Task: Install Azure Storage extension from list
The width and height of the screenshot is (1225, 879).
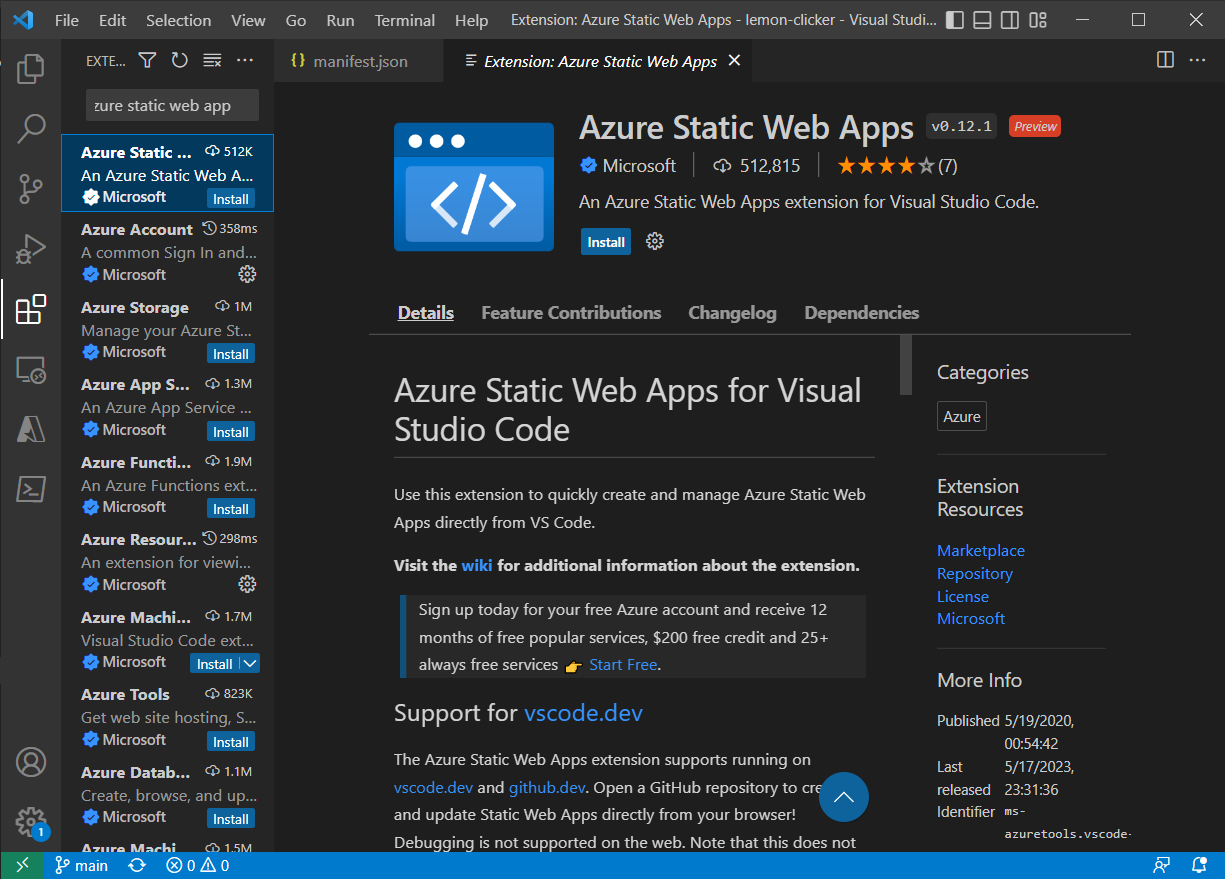Action: coord(231,354)
